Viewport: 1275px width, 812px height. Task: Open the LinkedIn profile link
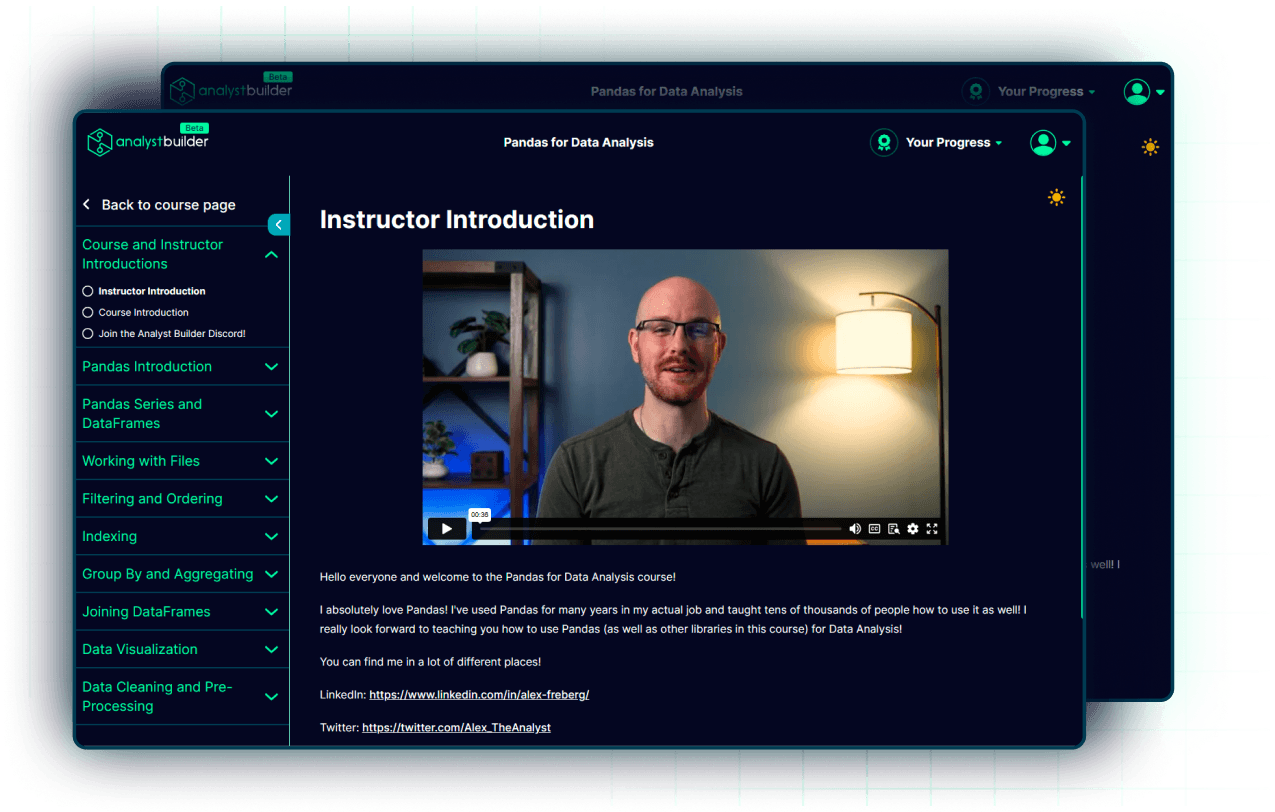pos(479,695)
